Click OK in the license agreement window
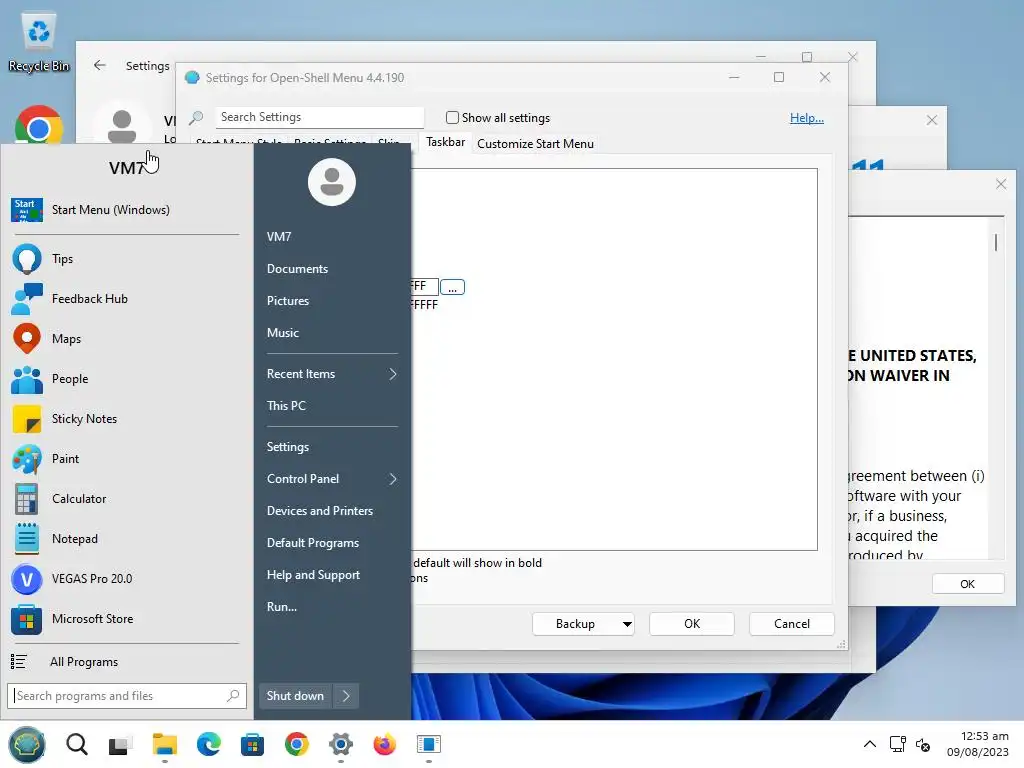The image size is (1024, 768). (x=967, y=584)
